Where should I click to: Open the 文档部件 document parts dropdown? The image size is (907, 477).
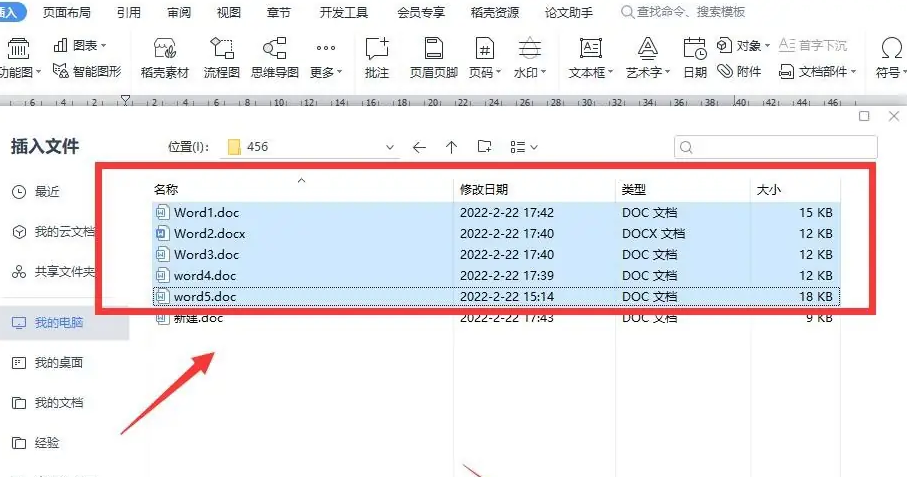817,72
